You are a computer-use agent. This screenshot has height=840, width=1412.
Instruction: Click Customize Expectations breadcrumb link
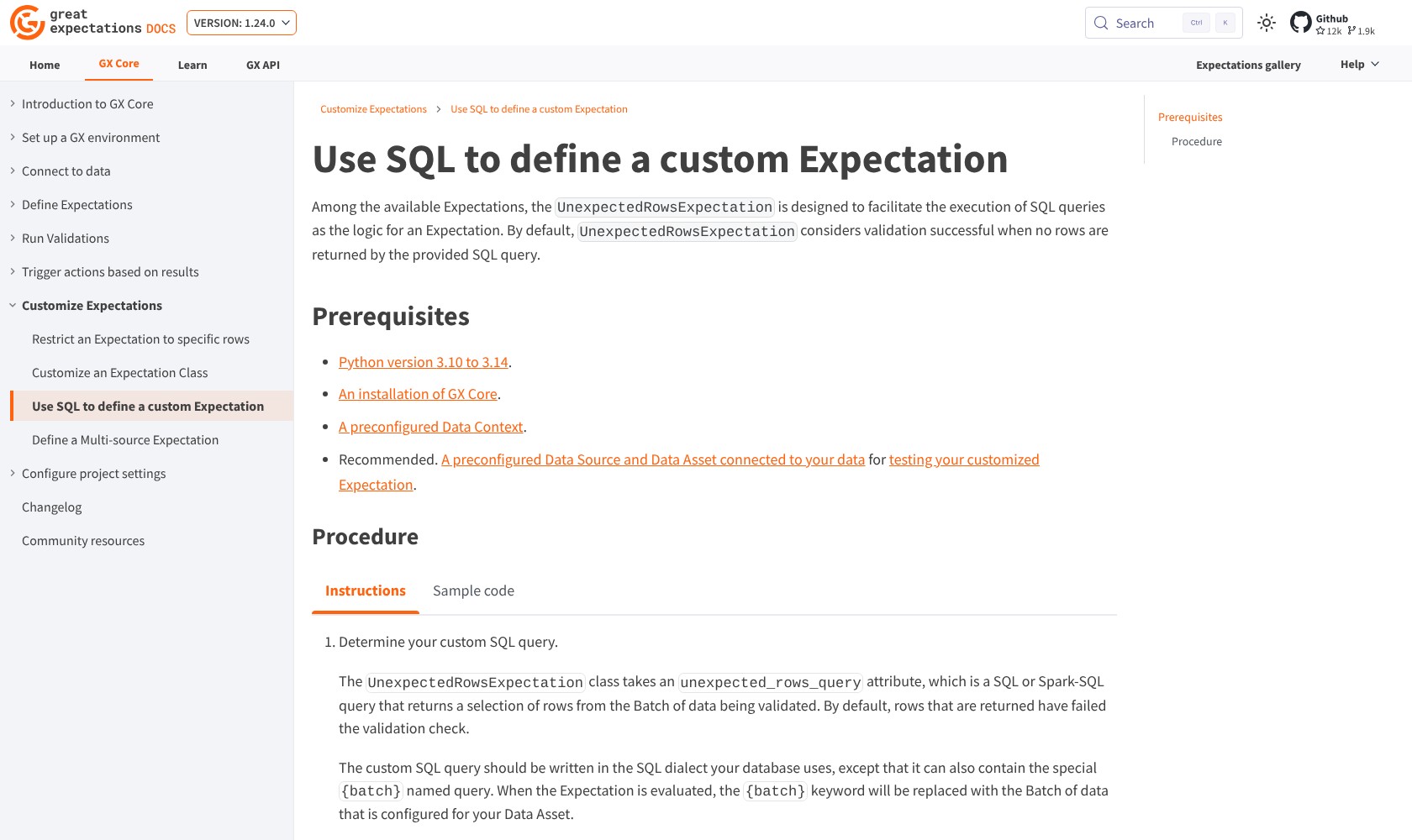click(x=373, y=109)
